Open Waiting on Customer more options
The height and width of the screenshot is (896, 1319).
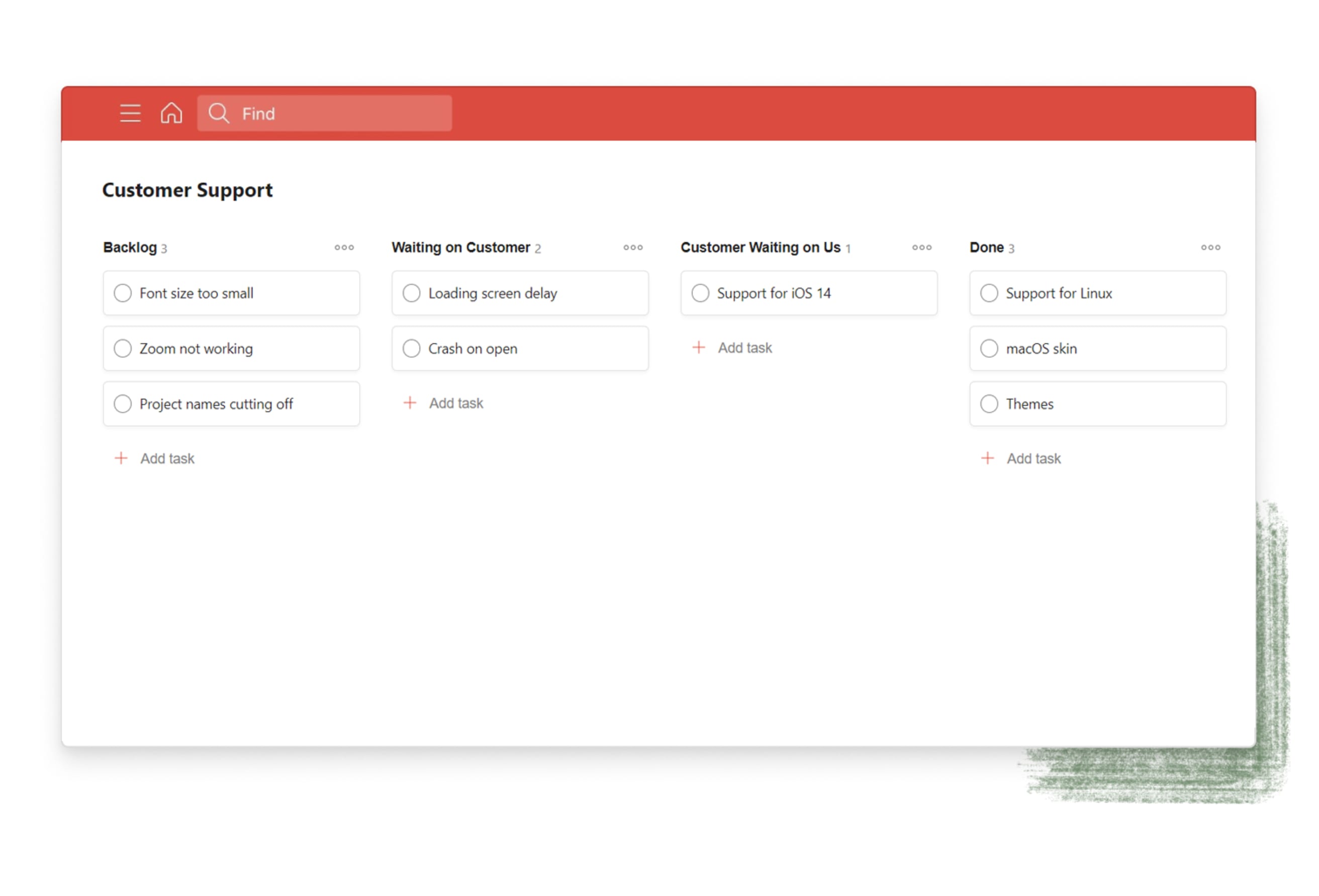tap(633, 247)
